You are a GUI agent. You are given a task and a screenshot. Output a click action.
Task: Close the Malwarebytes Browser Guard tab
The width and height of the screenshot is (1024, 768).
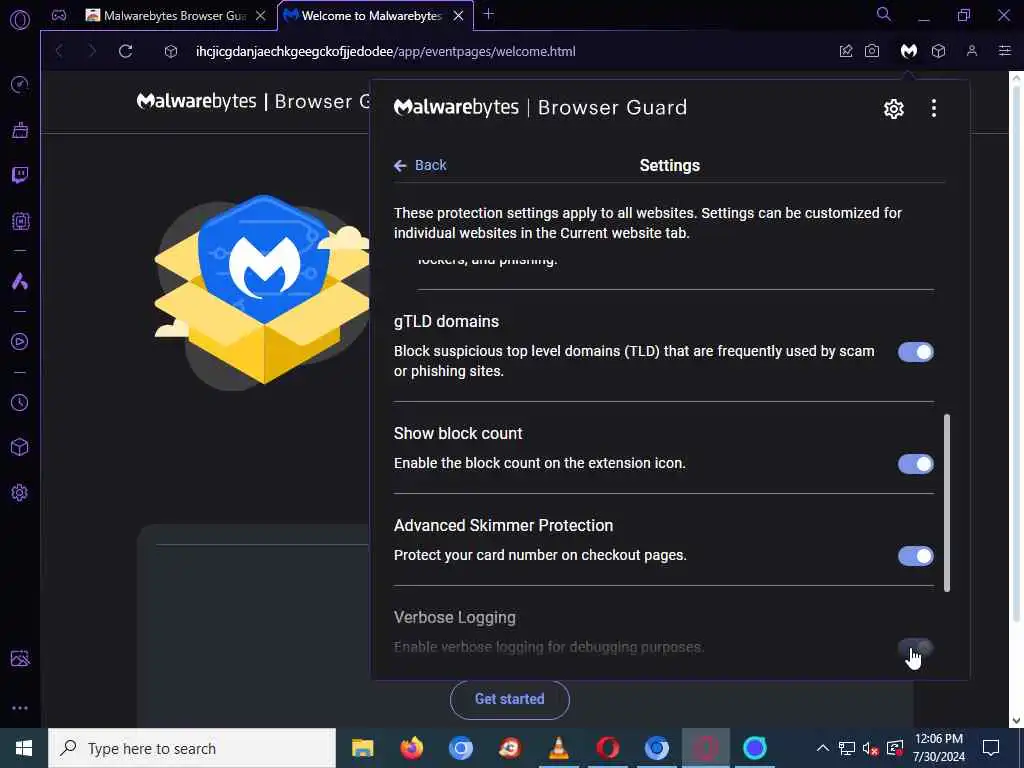tap(261, 16)
